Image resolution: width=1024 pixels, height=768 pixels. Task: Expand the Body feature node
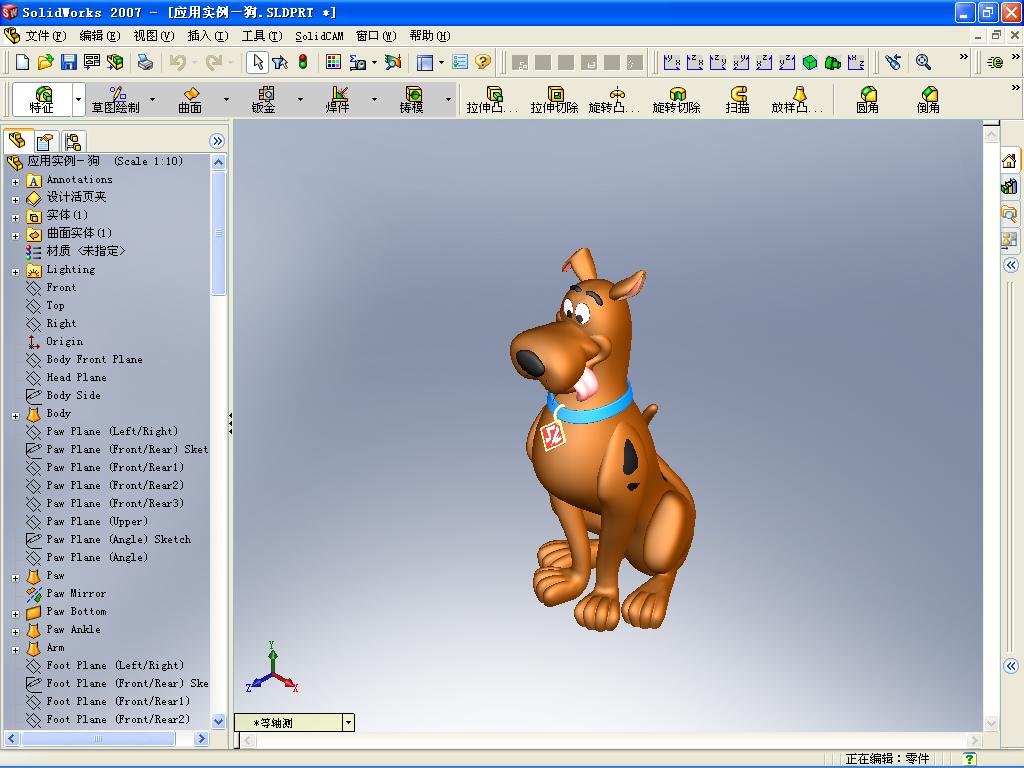pos(16,416)
